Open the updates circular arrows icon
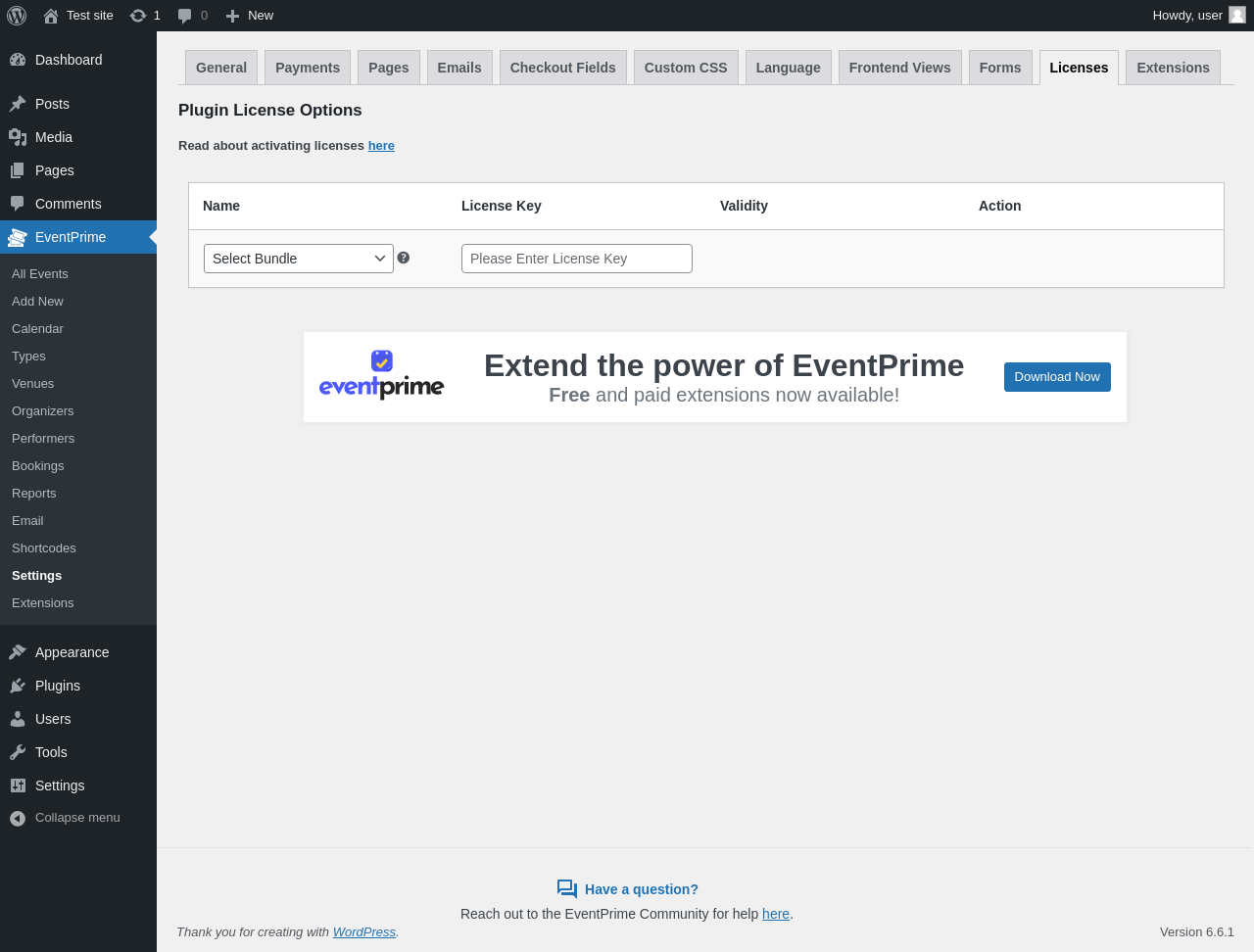The height and width of the screenshot is (952, 1254). (x=138, y=16)
